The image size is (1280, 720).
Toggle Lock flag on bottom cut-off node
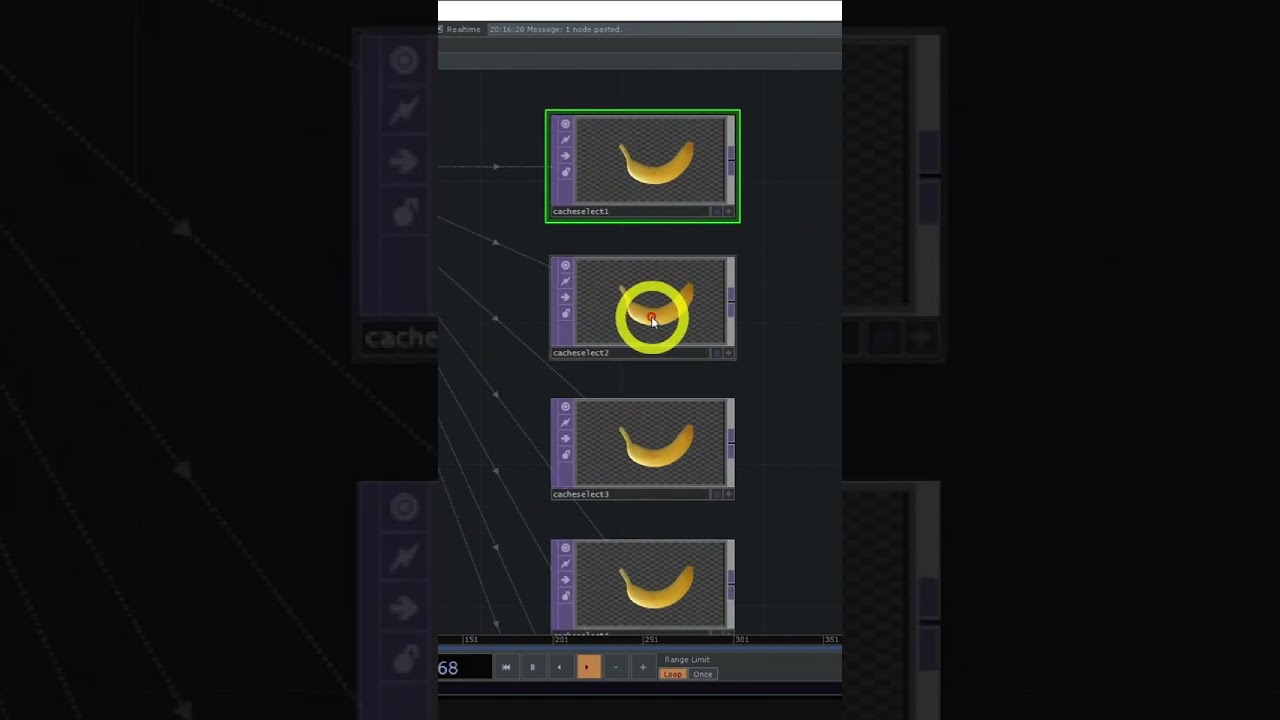click(x=565, y=596)
